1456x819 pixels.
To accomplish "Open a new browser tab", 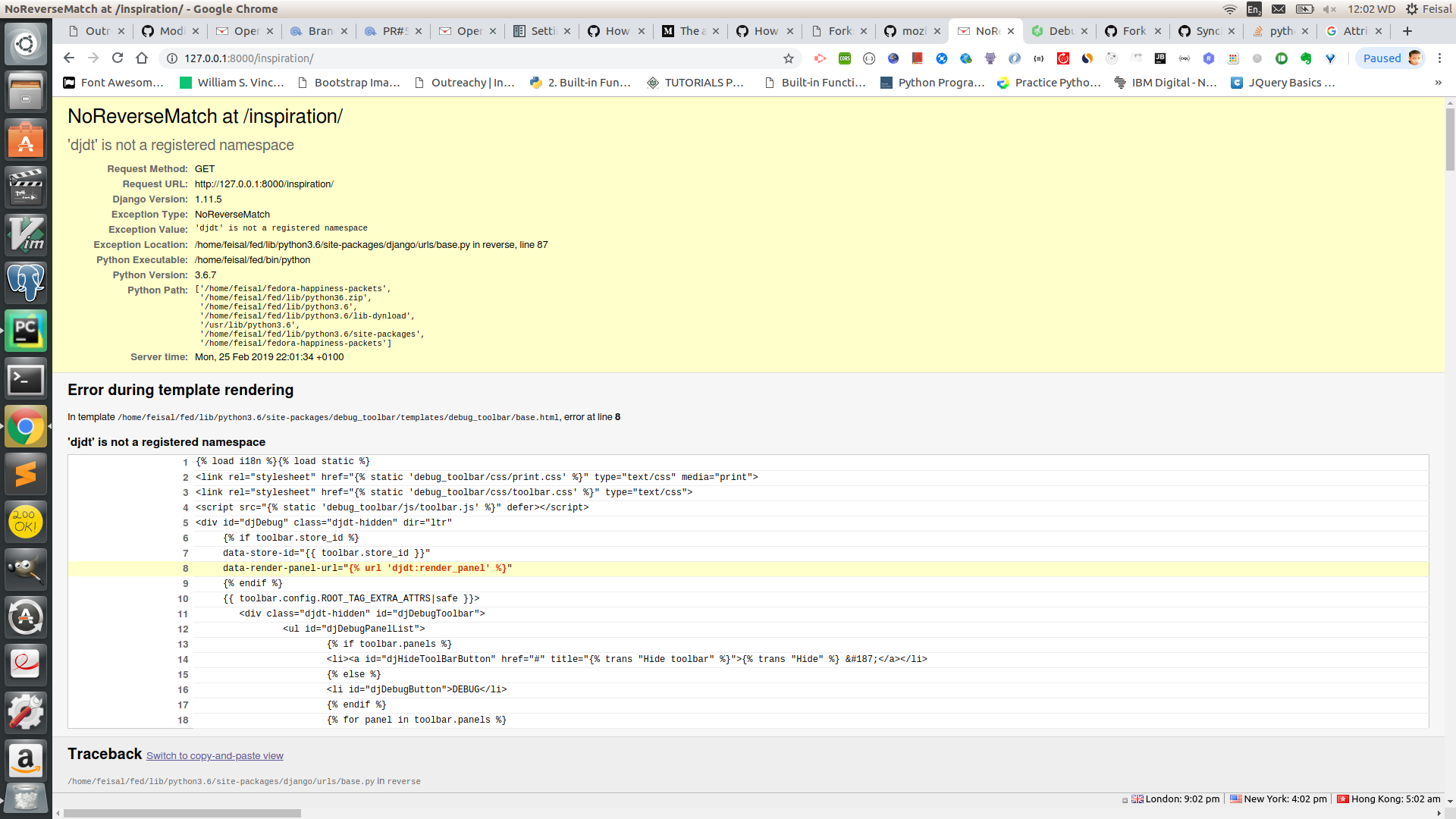I will [x=1407, y=31].
